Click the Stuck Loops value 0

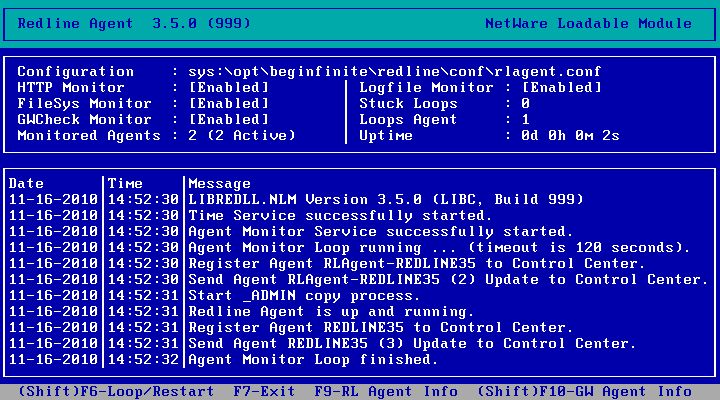pyautogui.click(x=526, y=104)
